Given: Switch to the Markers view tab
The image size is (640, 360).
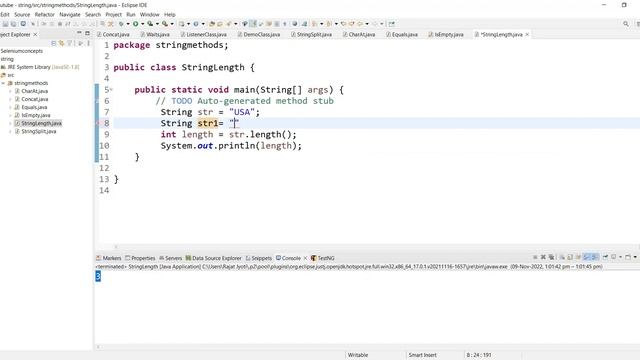Looking at the screenshot, I should pos(109,258).
